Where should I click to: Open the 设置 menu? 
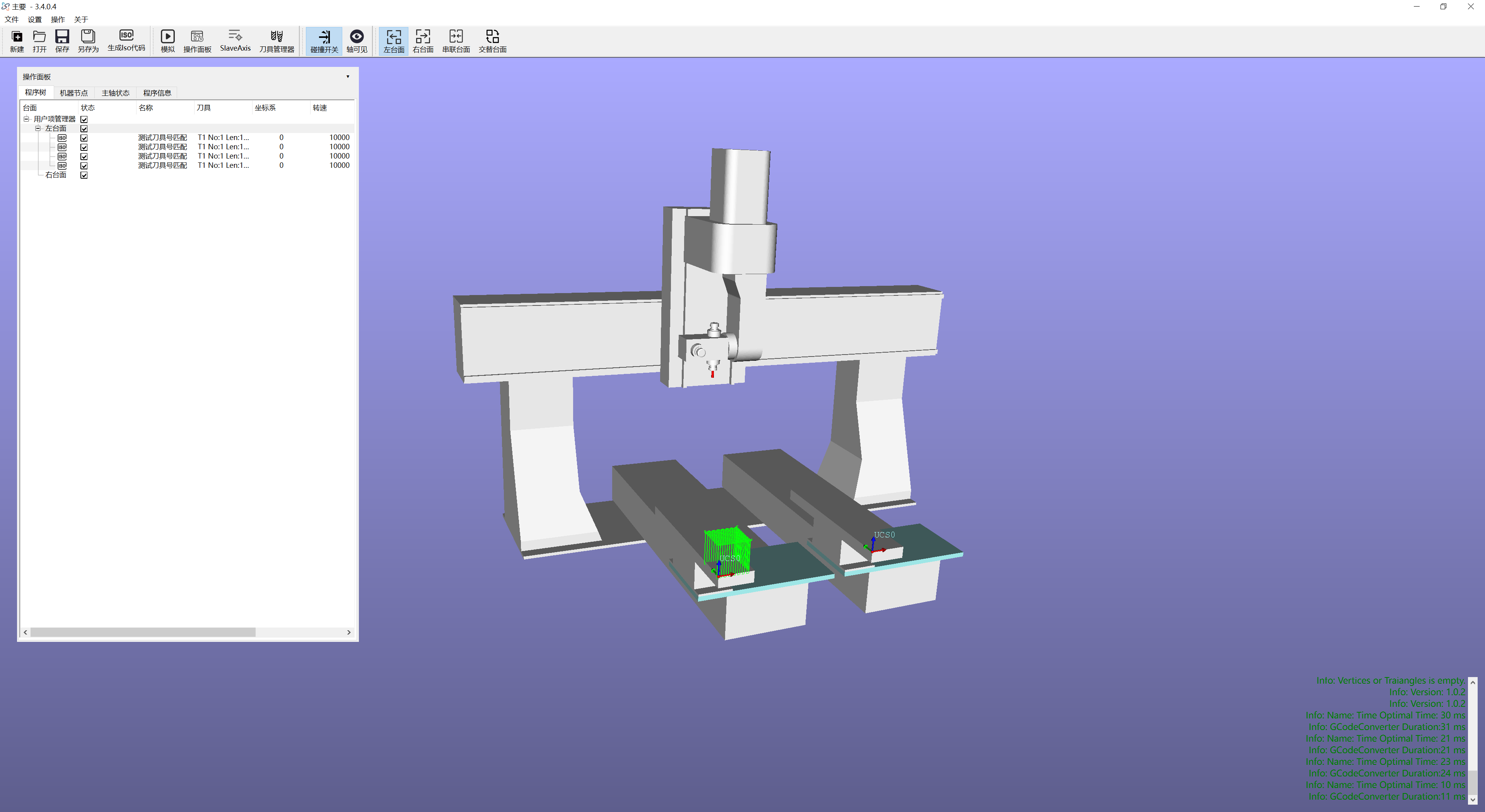coord(34,20)
